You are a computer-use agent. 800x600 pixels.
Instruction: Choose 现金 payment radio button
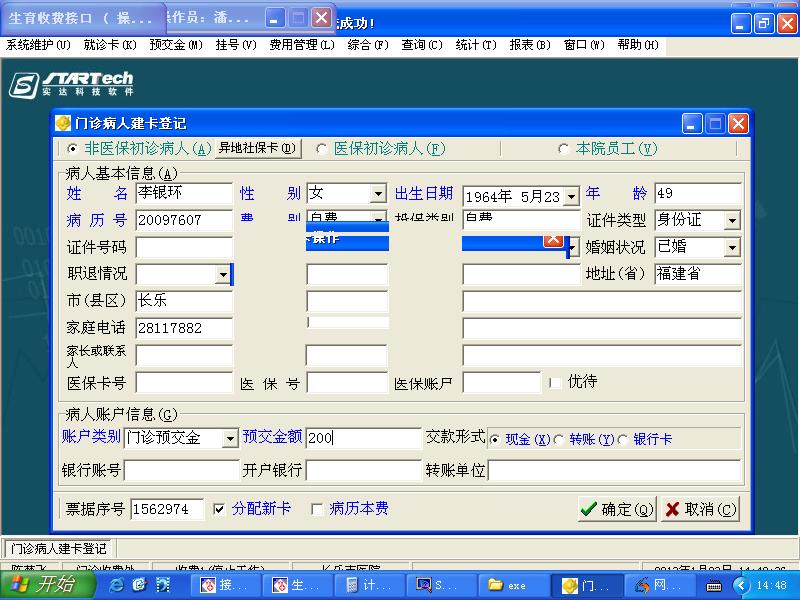pos(494,439)
